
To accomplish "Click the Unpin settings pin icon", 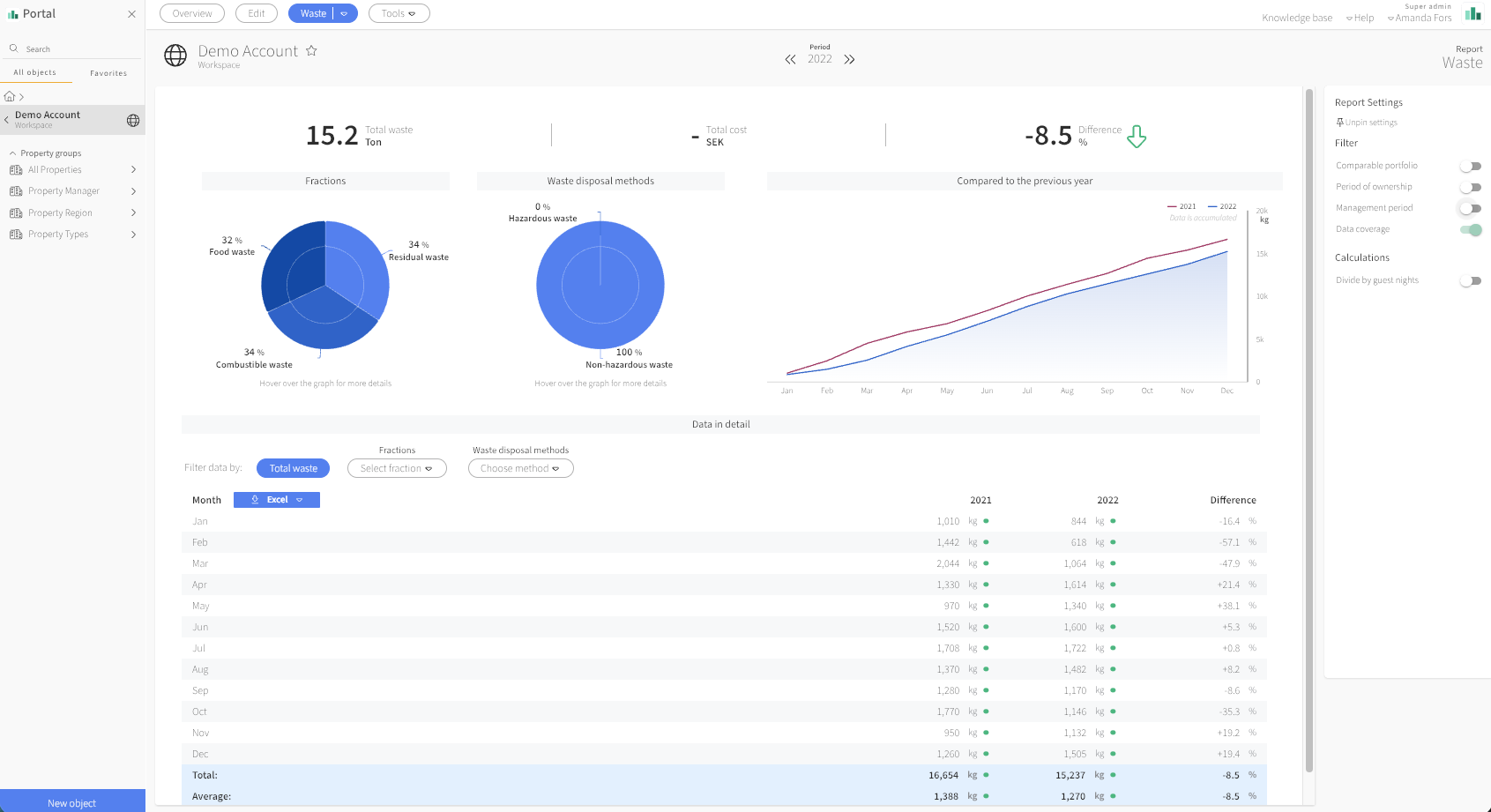I will 1339,123.
